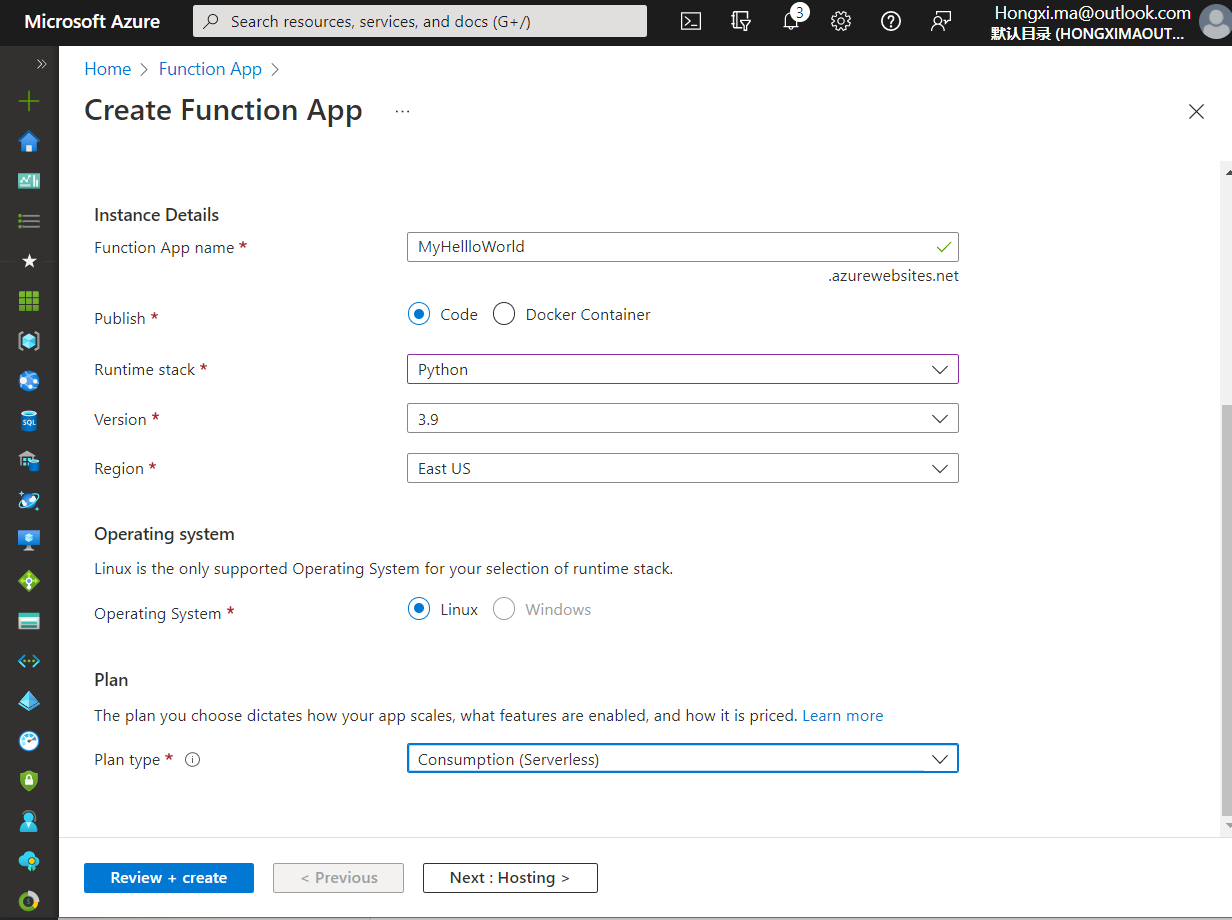Open the feedback icon in header

click(940, 21)
